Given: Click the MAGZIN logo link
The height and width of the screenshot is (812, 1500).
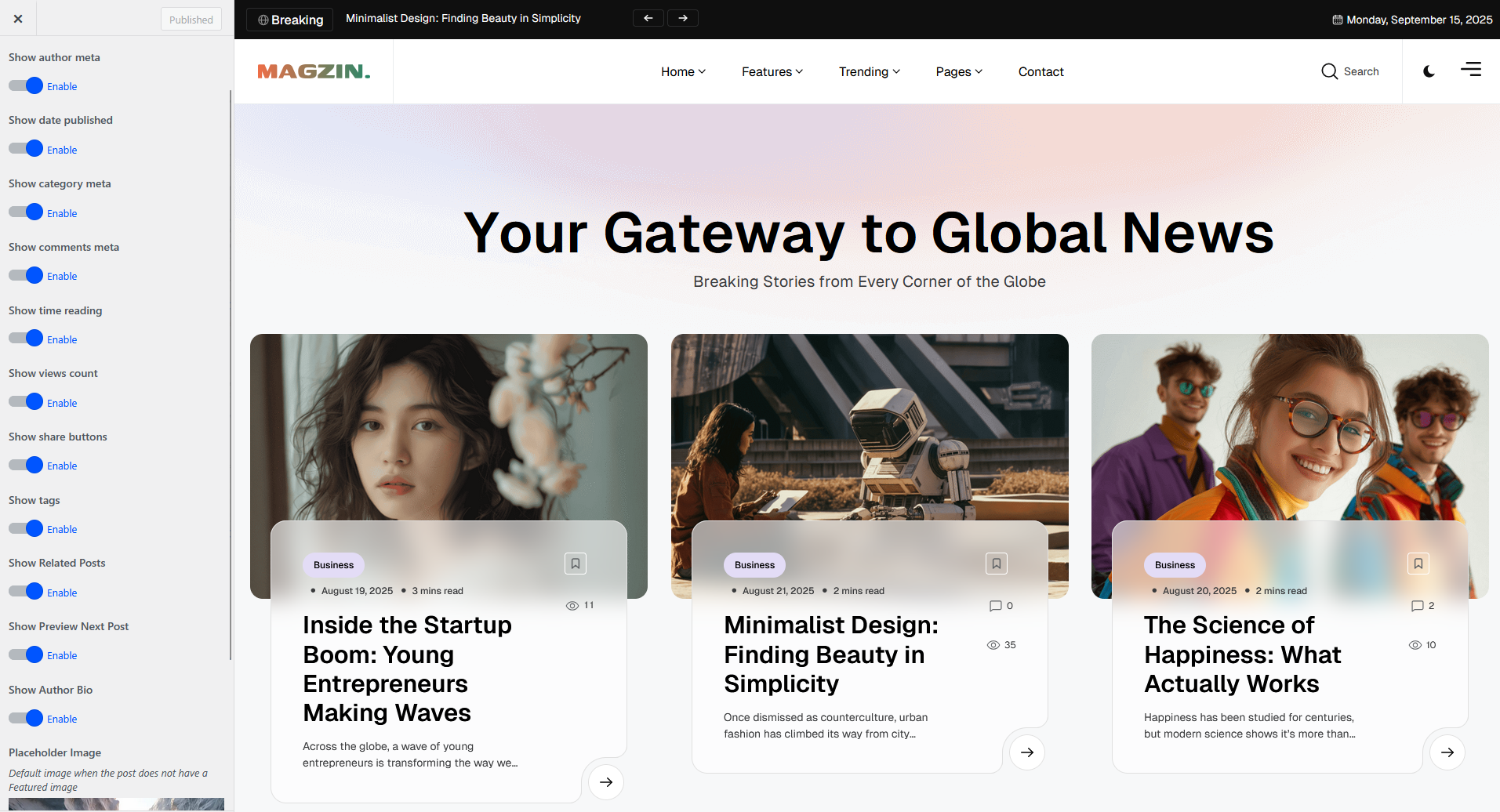Looking at the screenshot, I should coord(314,71).
